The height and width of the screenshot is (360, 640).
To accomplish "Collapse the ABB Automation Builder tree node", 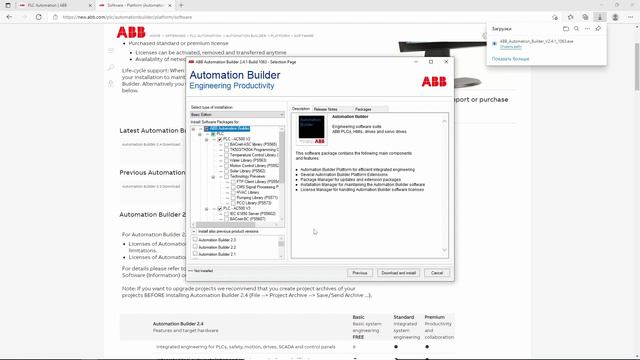I will click(193, 129).
